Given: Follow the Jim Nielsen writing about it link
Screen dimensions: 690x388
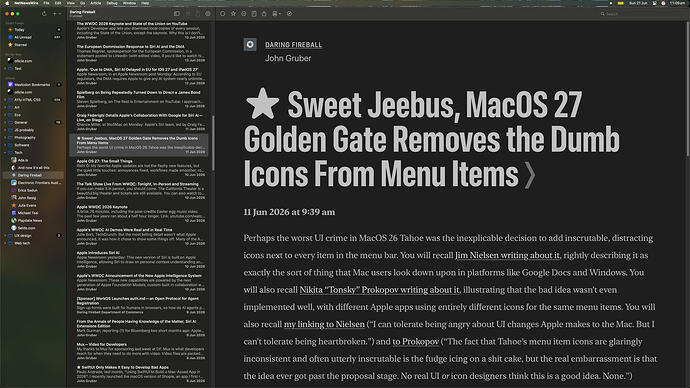Looking at the screenshot, I should tap(507, 255).
